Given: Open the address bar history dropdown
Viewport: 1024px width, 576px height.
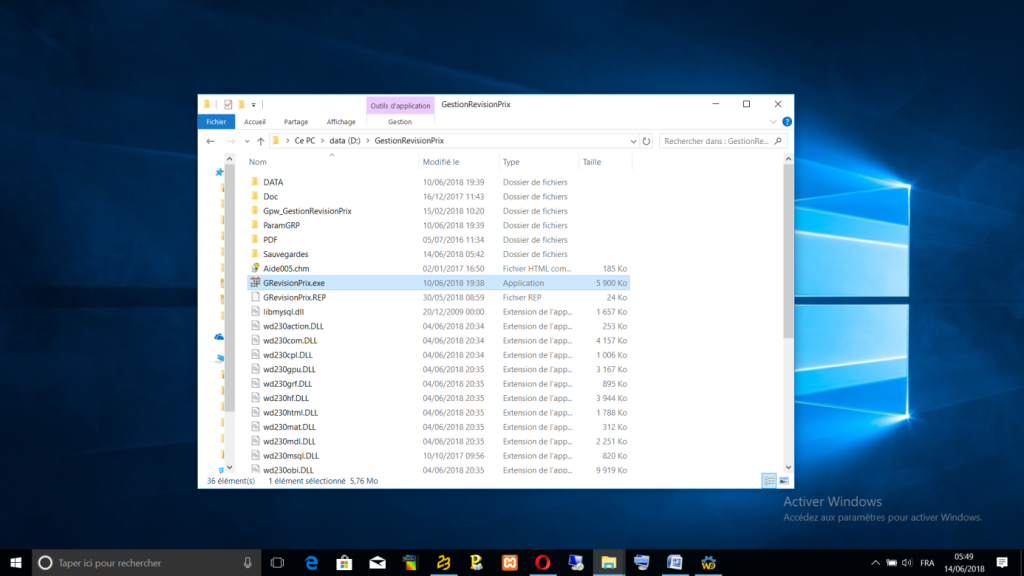Looking at the screenshot, I should pyautogui.click(x=632, y=142).
